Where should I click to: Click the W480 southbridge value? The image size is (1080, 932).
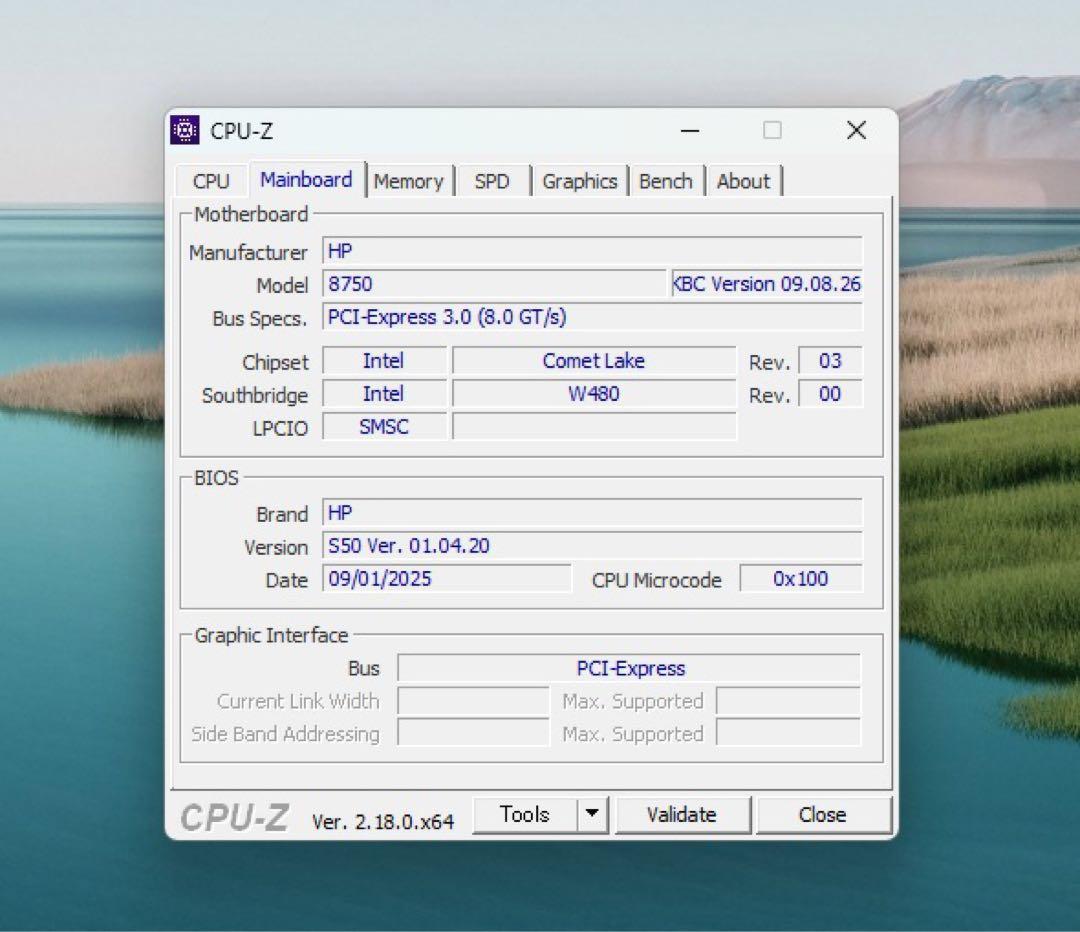pos(594,394)
